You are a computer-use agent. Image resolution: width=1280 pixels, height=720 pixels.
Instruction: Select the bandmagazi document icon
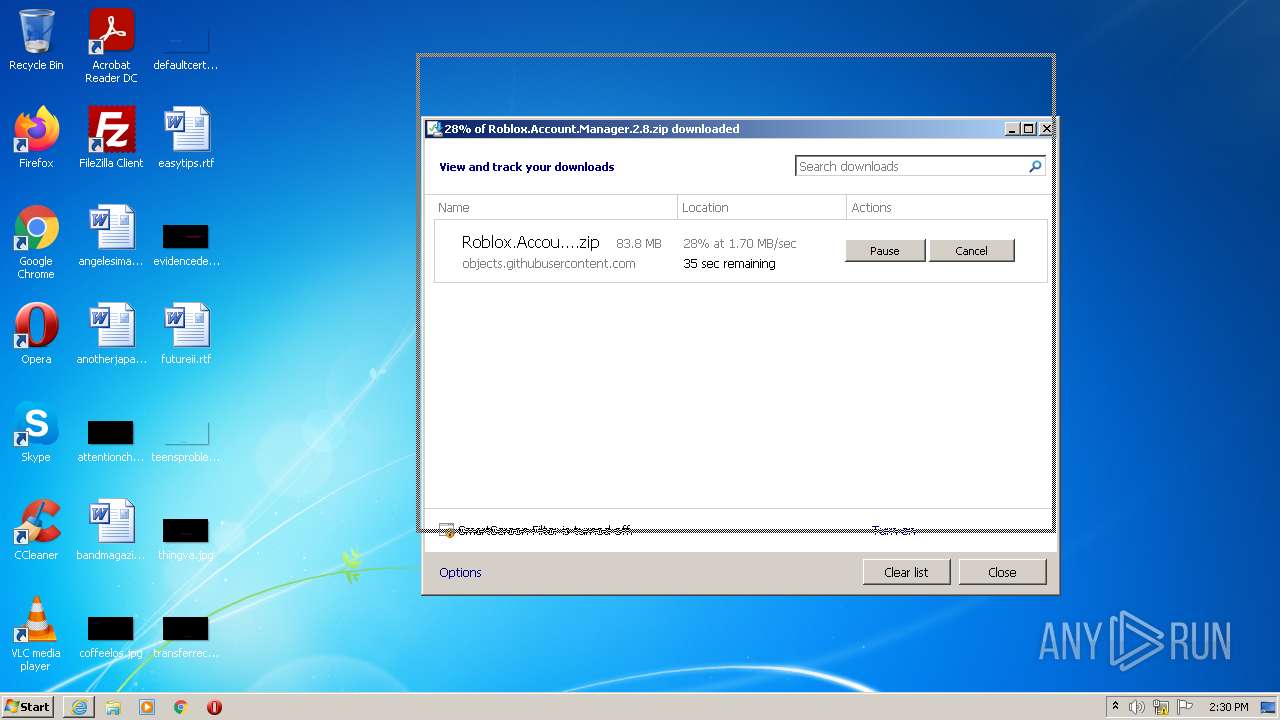[111, 530]
